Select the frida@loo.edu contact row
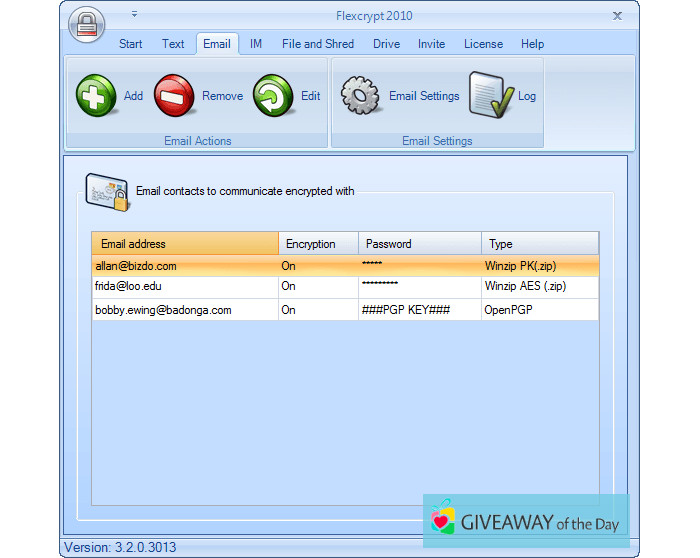 [x=128, y=287]
